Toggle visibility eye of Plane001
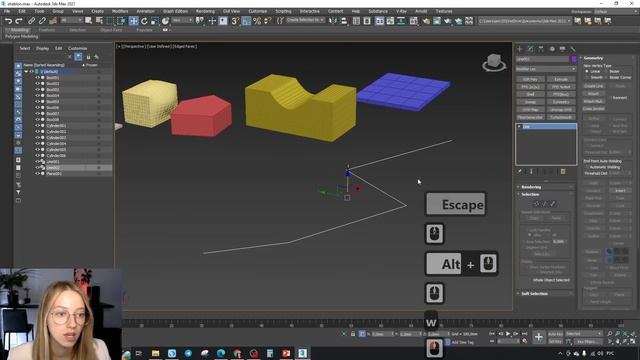The image size is (640, 360). (37, 173)
